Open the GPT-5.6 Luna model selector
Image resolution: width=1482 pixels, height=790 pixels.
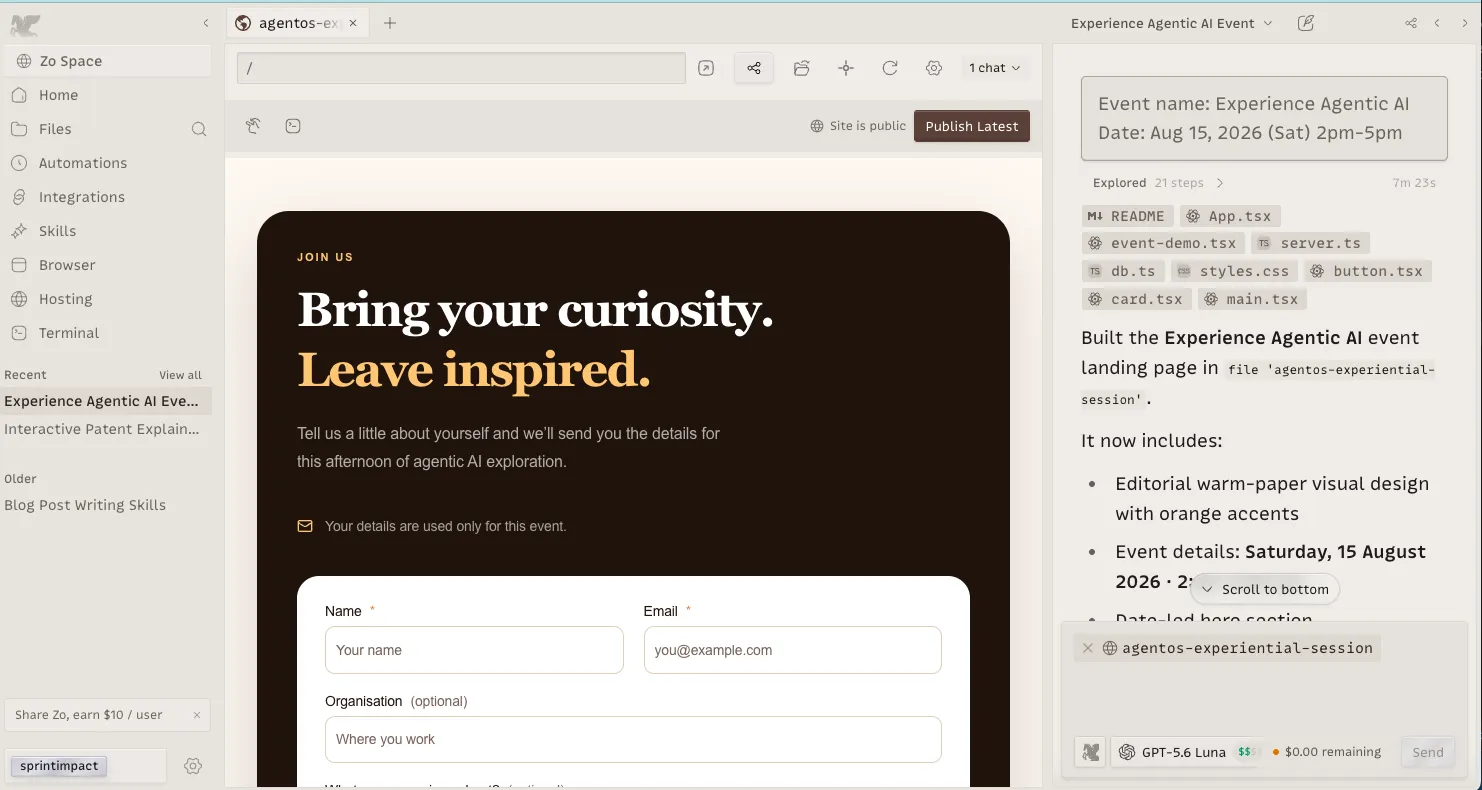[1187, 752]
